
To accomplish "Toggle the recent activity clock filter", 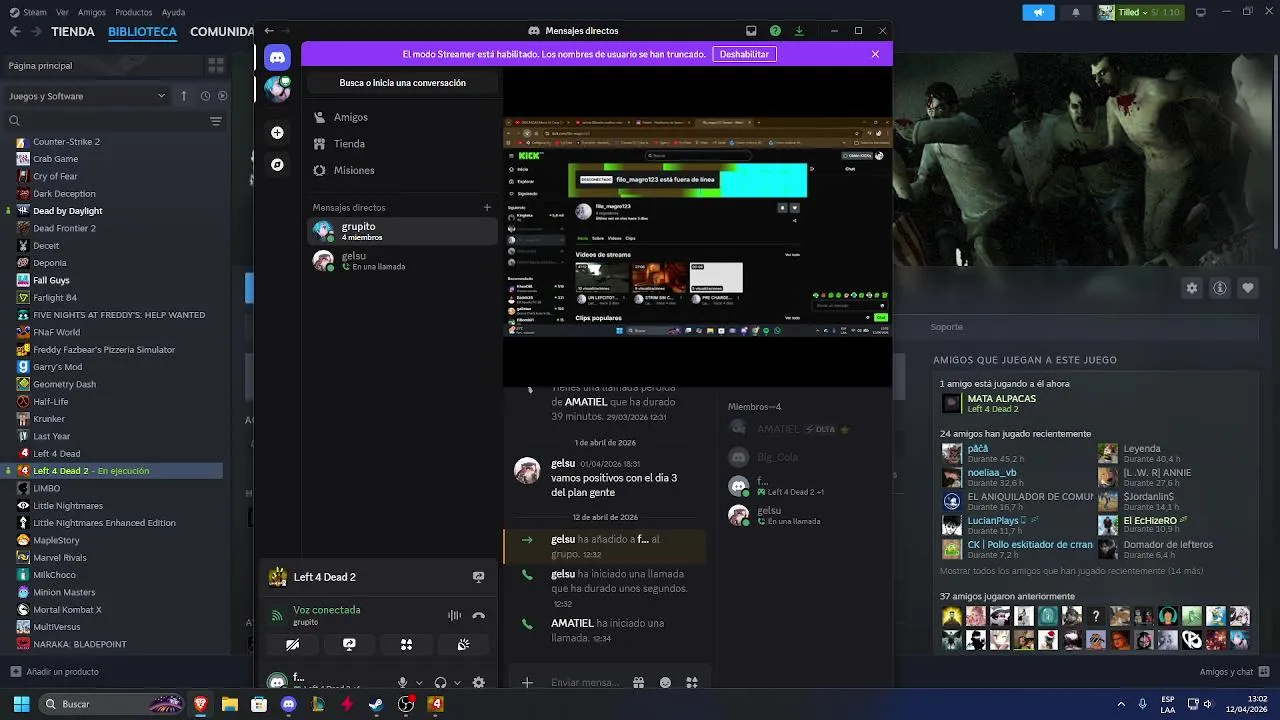I will click(x=205, y=96).
